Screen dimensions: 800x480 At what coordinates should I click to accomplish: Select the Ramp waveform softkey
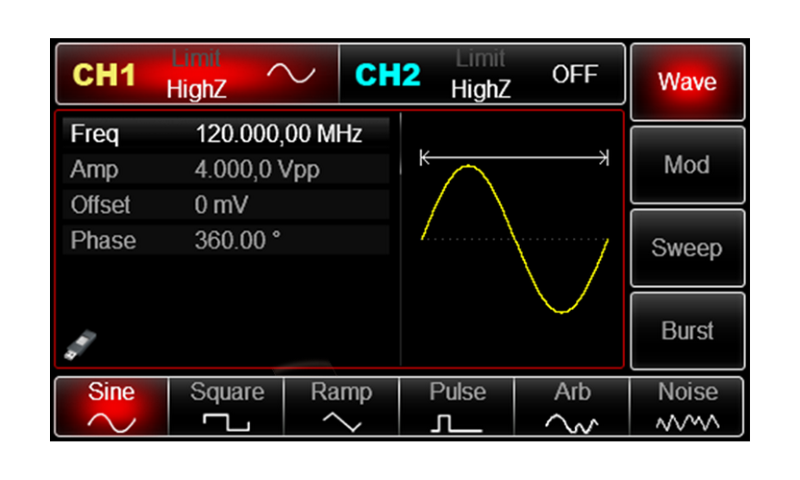(x=341, y=407)
